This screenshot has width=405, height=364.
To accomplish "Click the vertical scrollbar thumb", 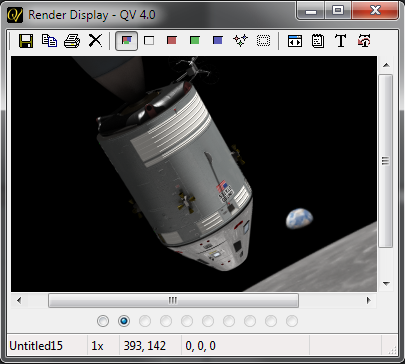I will 386,161.
